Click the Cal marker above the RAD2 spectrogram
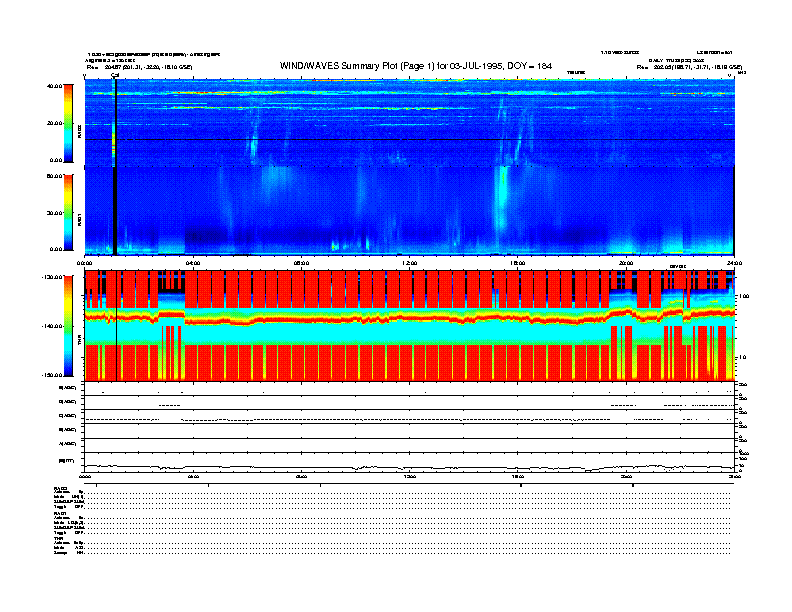 (115, 75)
